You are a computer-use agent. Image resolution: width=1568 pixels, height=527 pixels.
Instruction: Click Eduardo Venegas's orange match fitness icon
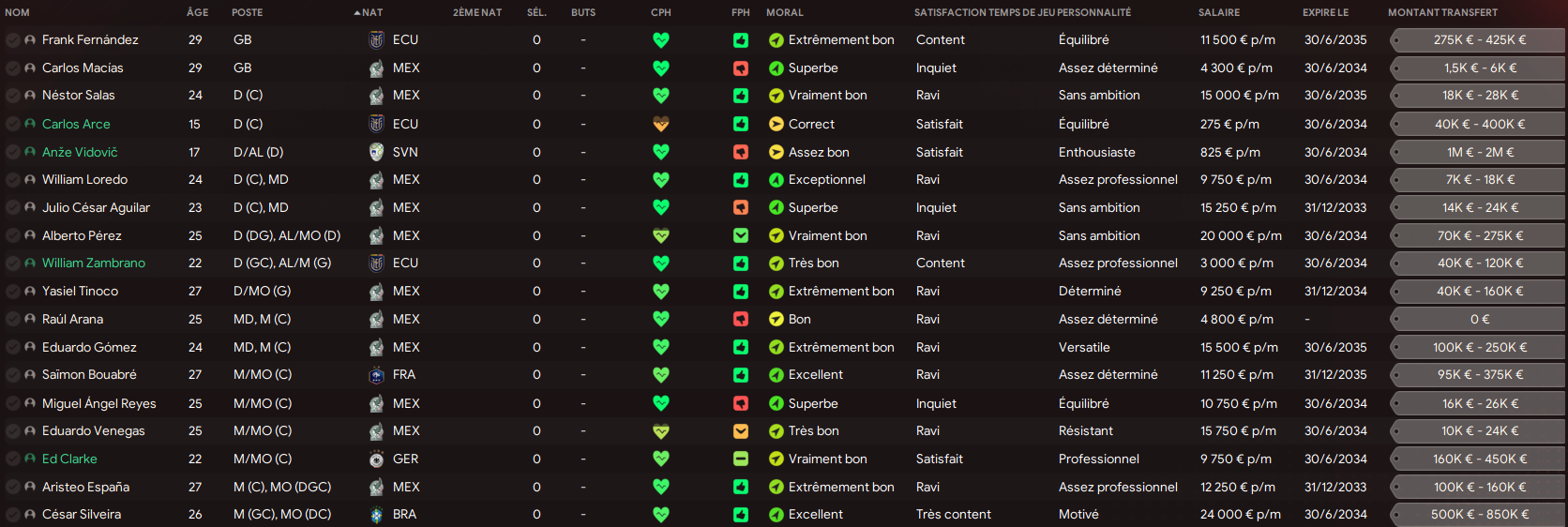pos(741,431)
